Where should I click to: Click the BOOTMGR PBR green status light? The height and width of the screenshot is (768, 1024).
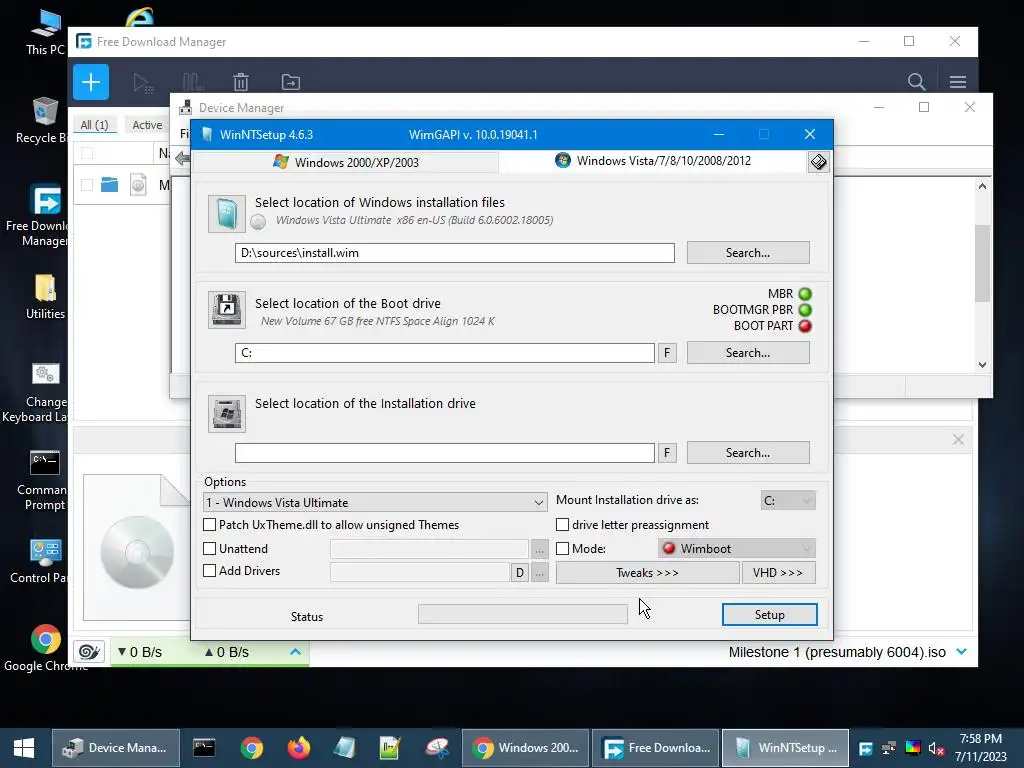point(805,310)
